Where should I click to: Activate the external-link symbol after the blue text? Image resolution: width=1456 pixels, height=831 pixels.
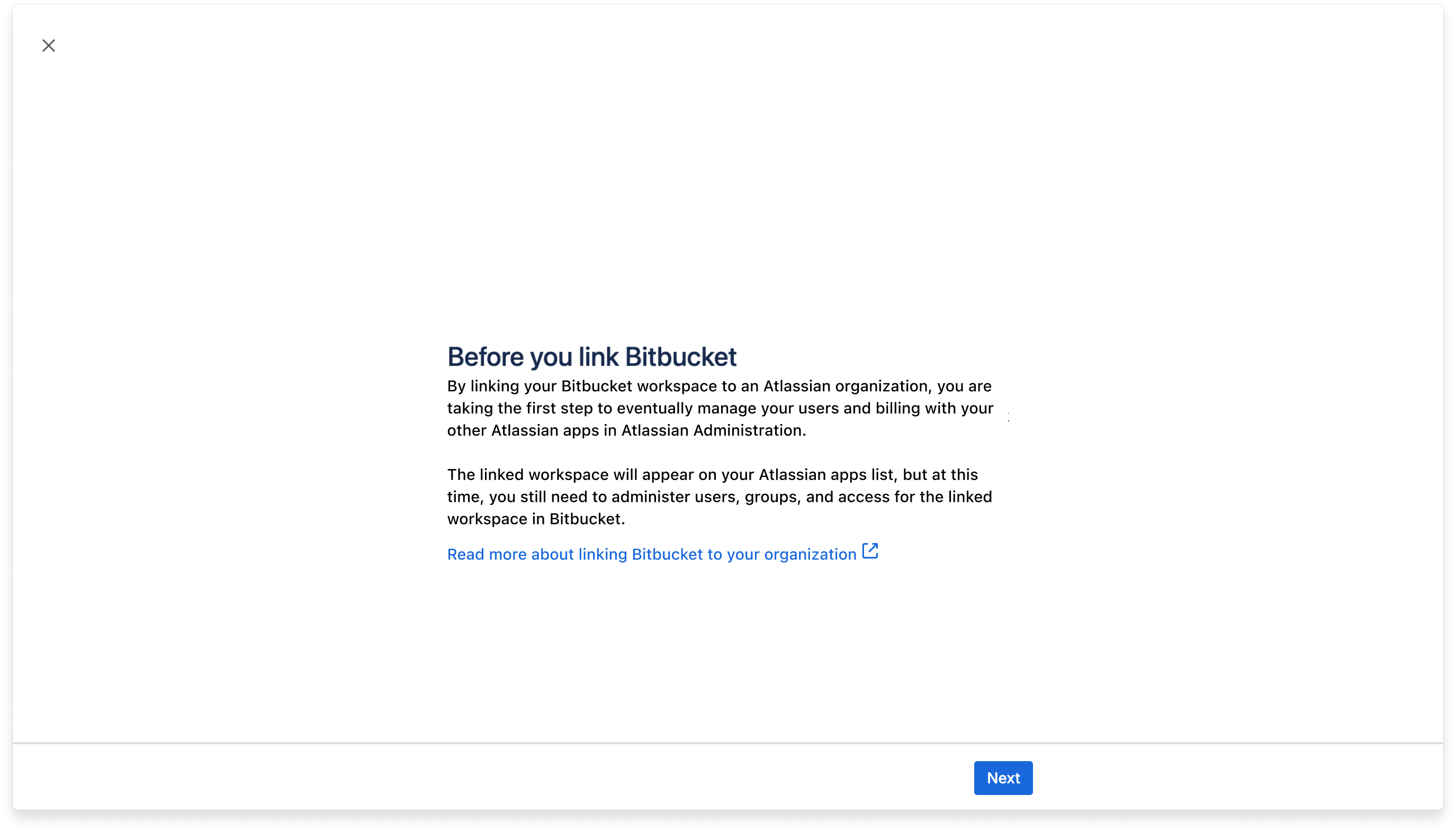tap(869, 551)
